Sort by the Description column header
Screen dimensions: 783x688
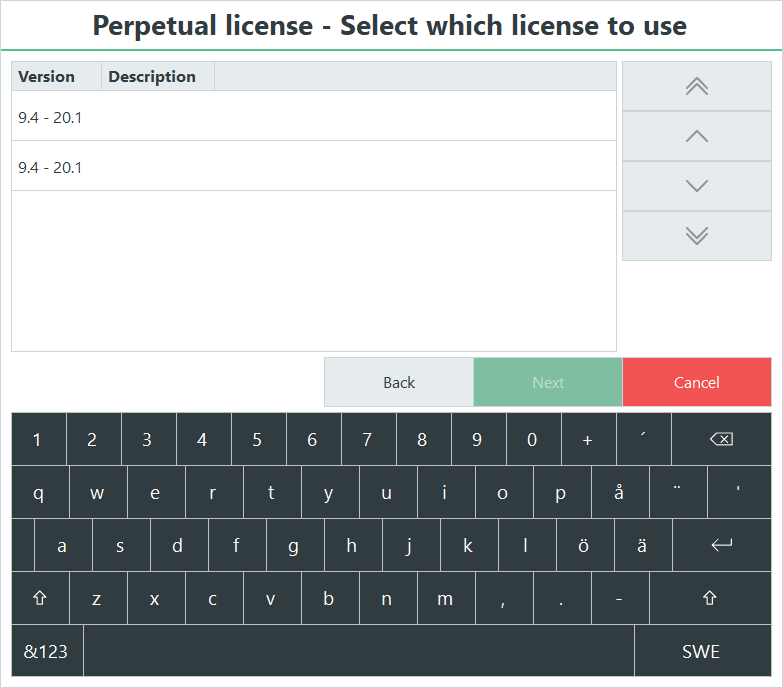(x=158, y=76)
